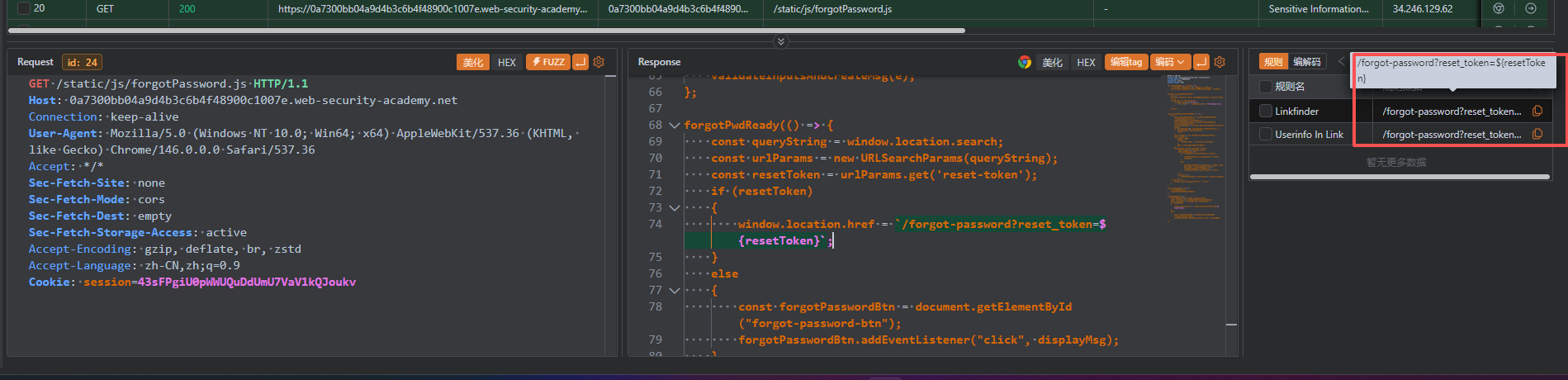The image size is (1568, 380).
Task: Select checkbox for request row 20
Action: 24,8
